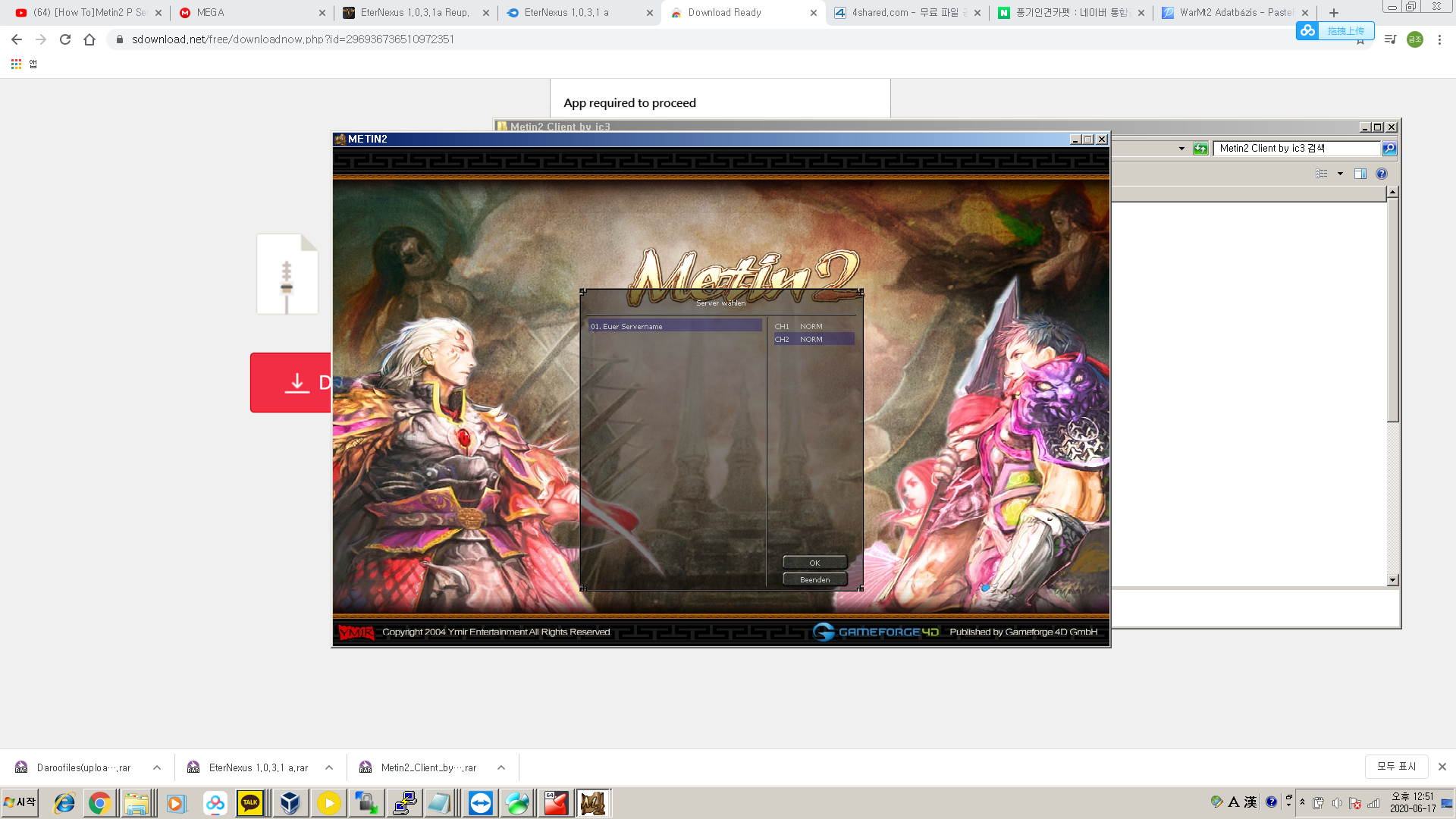Switch to the Naver cafe tab

pyautogui.click(x=1071, y=13)
